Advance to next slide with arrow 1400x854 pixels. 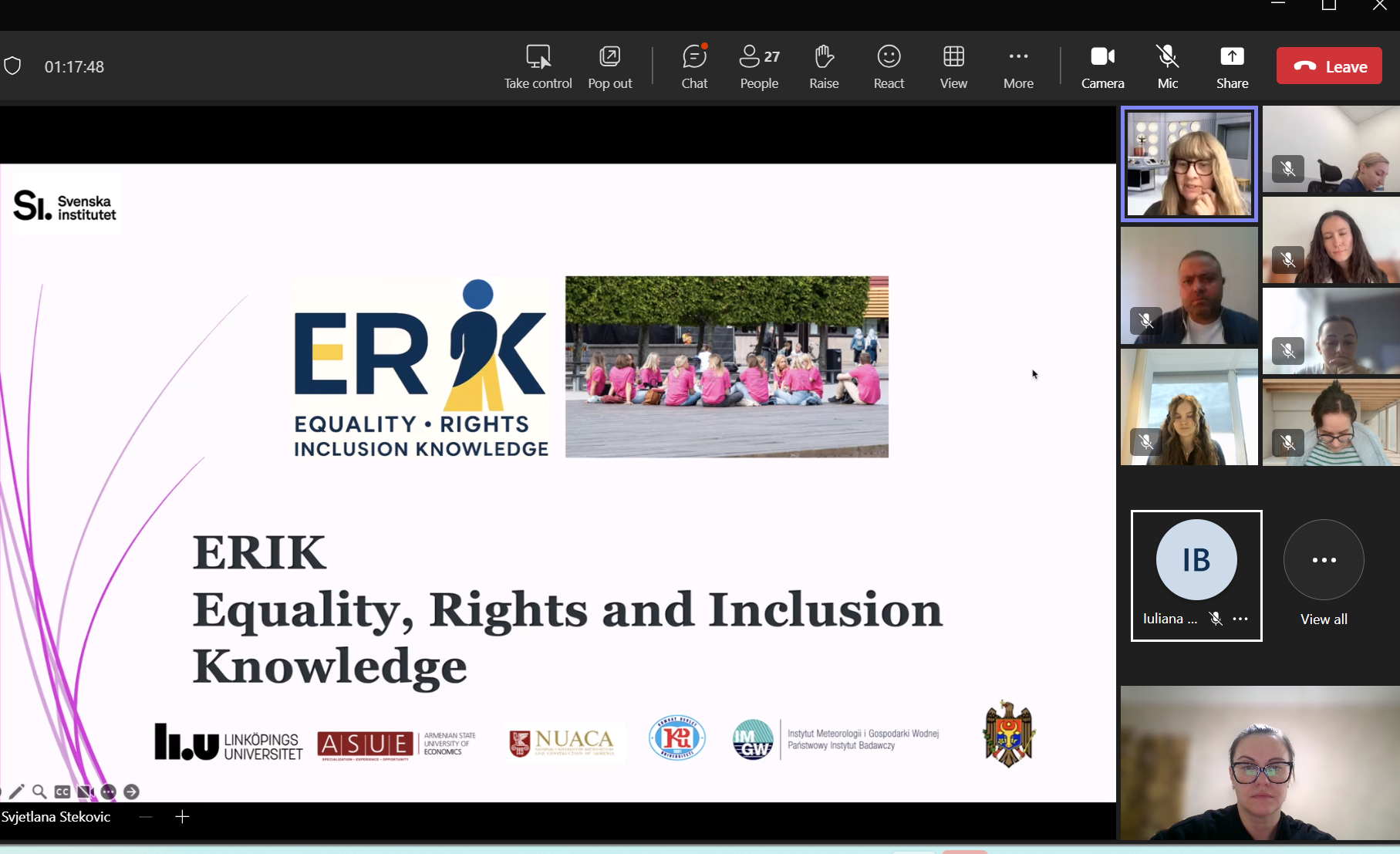pyautogui.click(x=132, y=792)
